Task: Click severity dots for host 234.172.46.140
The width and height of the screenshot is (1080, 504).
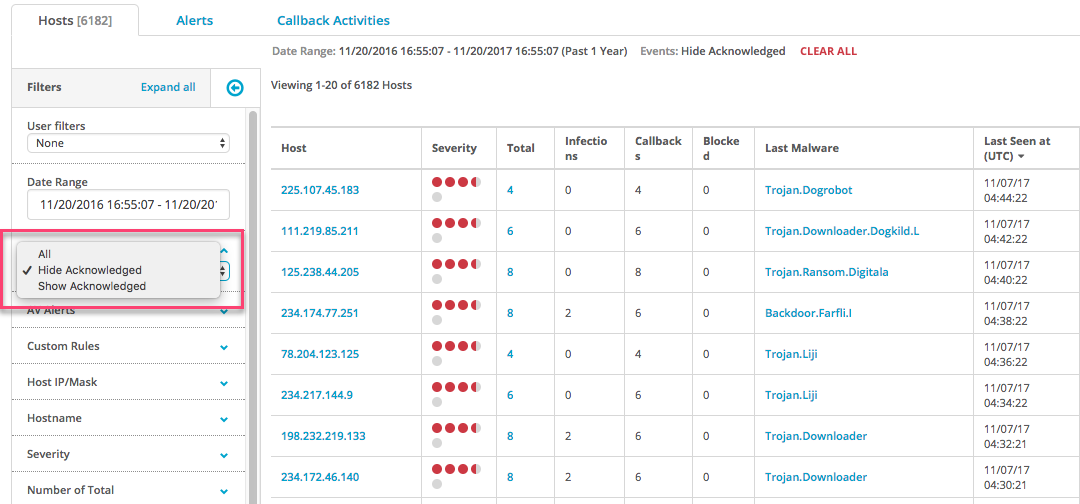Action: tap(457, 476)
